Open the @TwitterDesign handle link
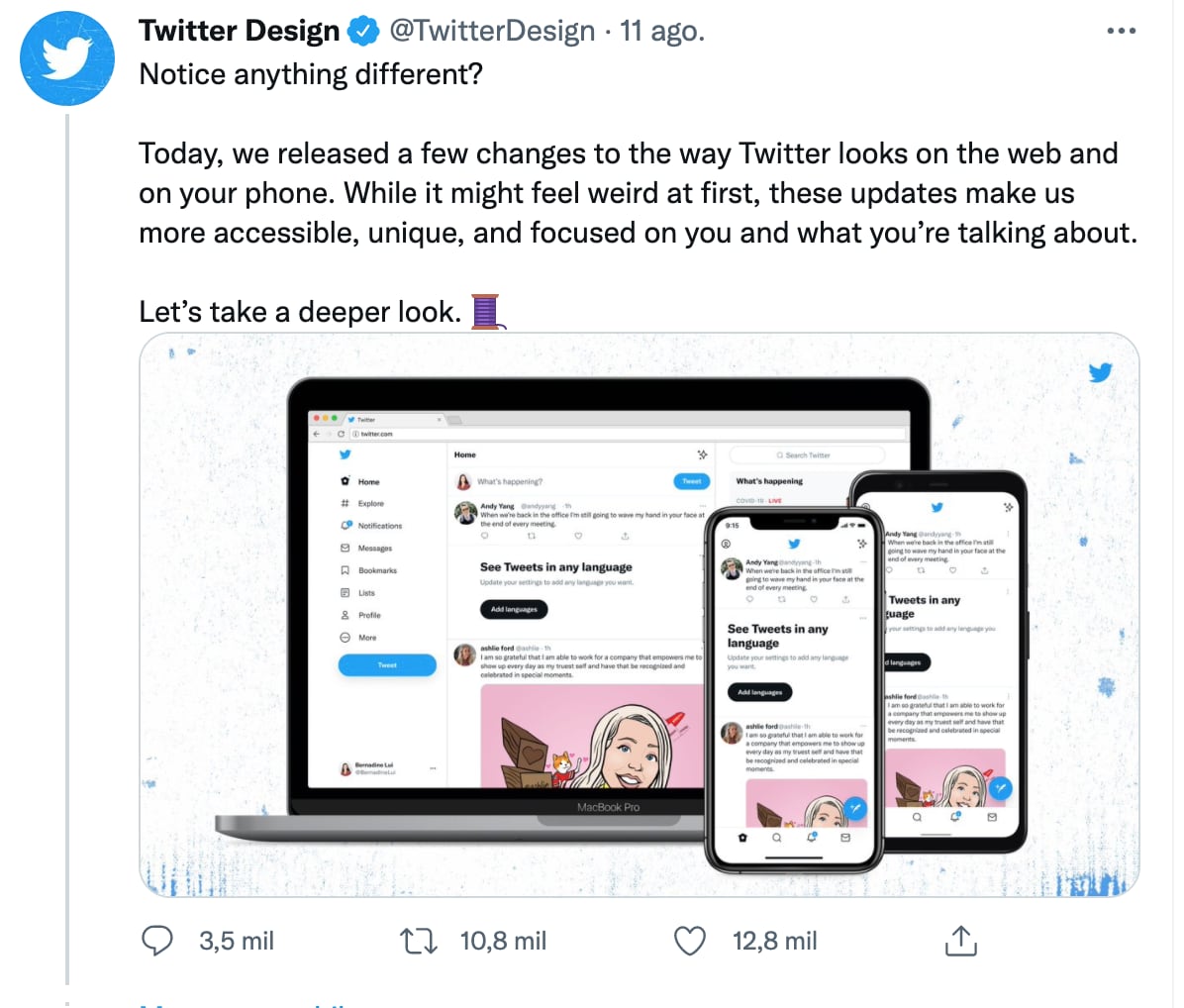Screen dimensions: 1184x1008 pos(492,30)
